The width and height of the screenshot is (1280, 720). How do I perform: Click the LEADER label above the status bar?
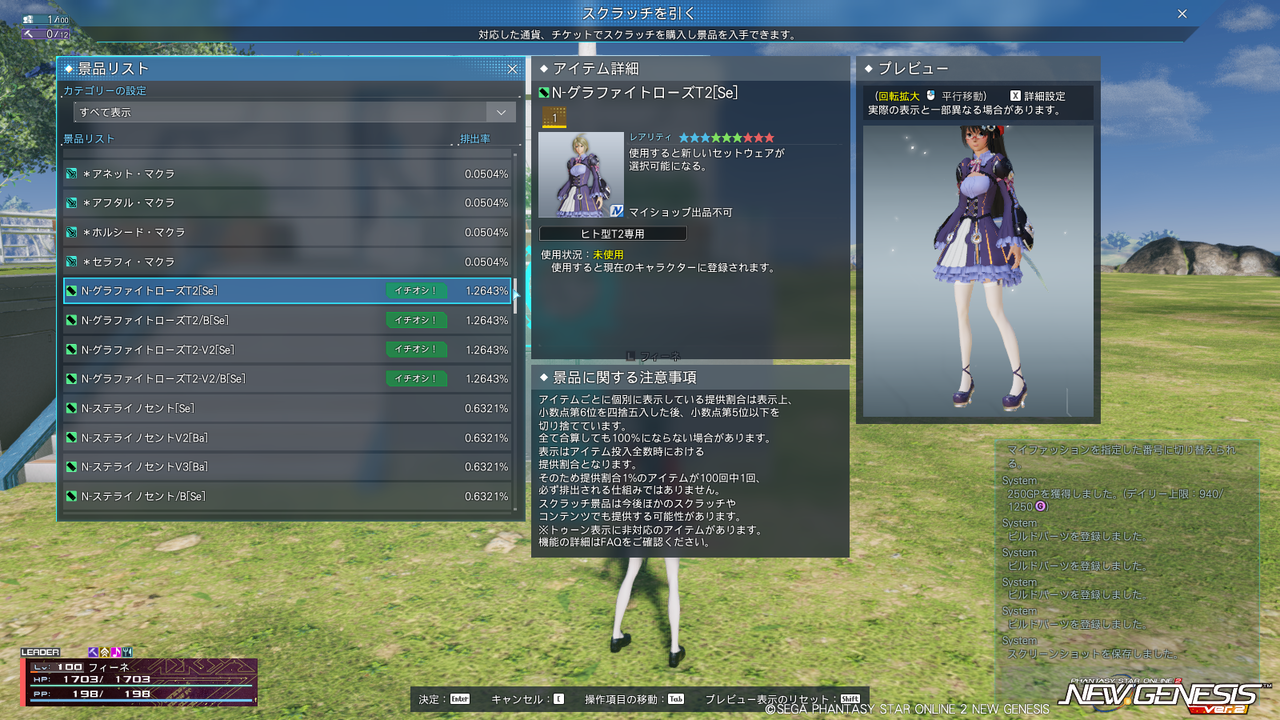(41, 652)
